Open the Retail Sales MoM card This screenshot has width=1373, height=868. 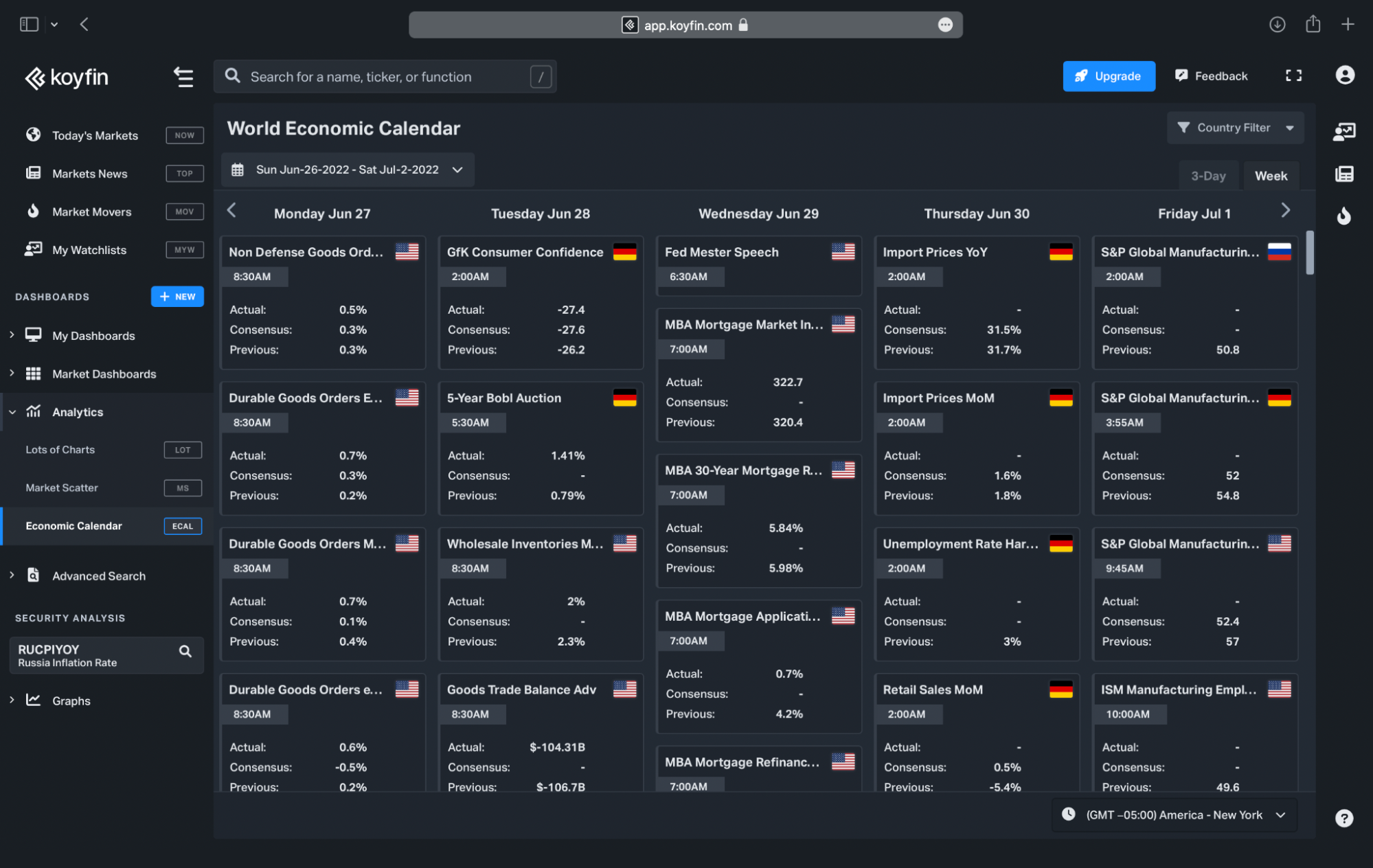pos(976,733)
